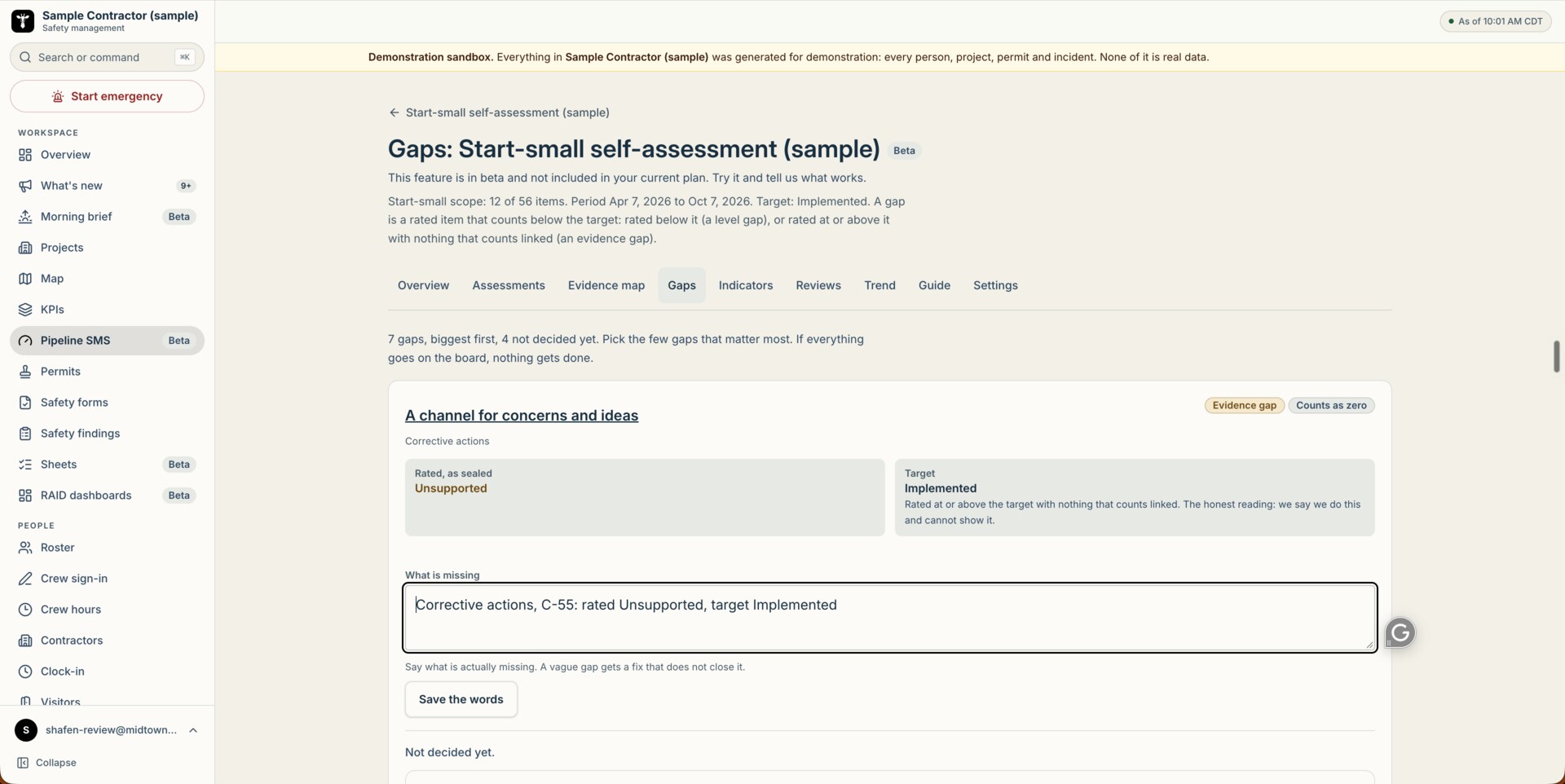Open the Indicators tab
Viewport: 1565px width, 784px height.
click(746, 285)
